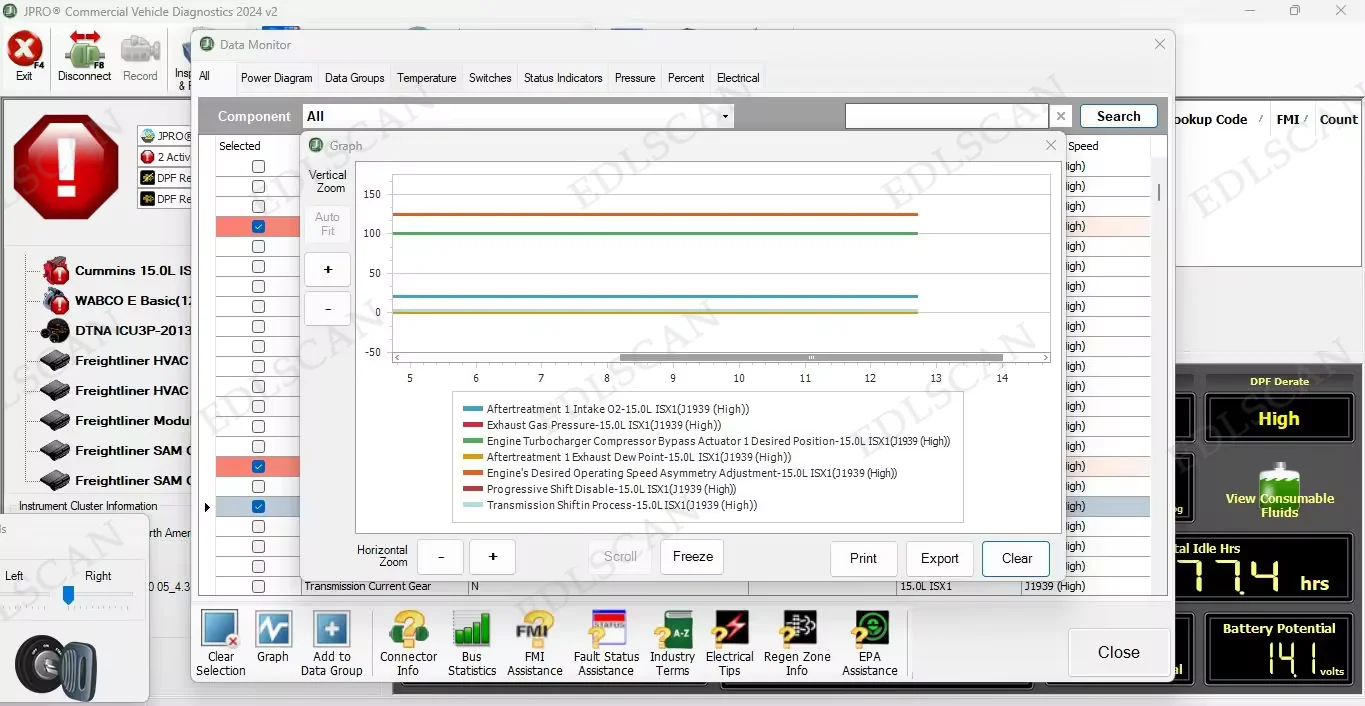
Task: Click Transmission Shift in Process legend entry
Action: pos(609,505)
